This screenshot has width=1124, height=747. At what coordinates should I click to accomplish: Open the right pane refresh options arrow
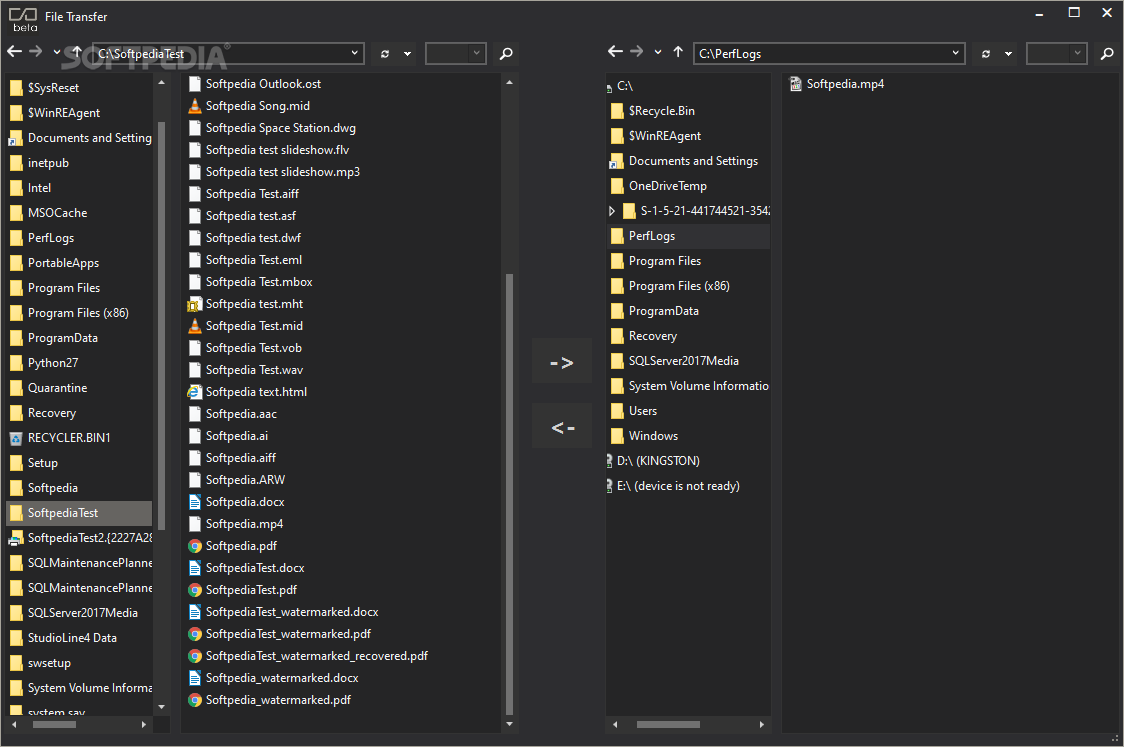click(1008, 54)
